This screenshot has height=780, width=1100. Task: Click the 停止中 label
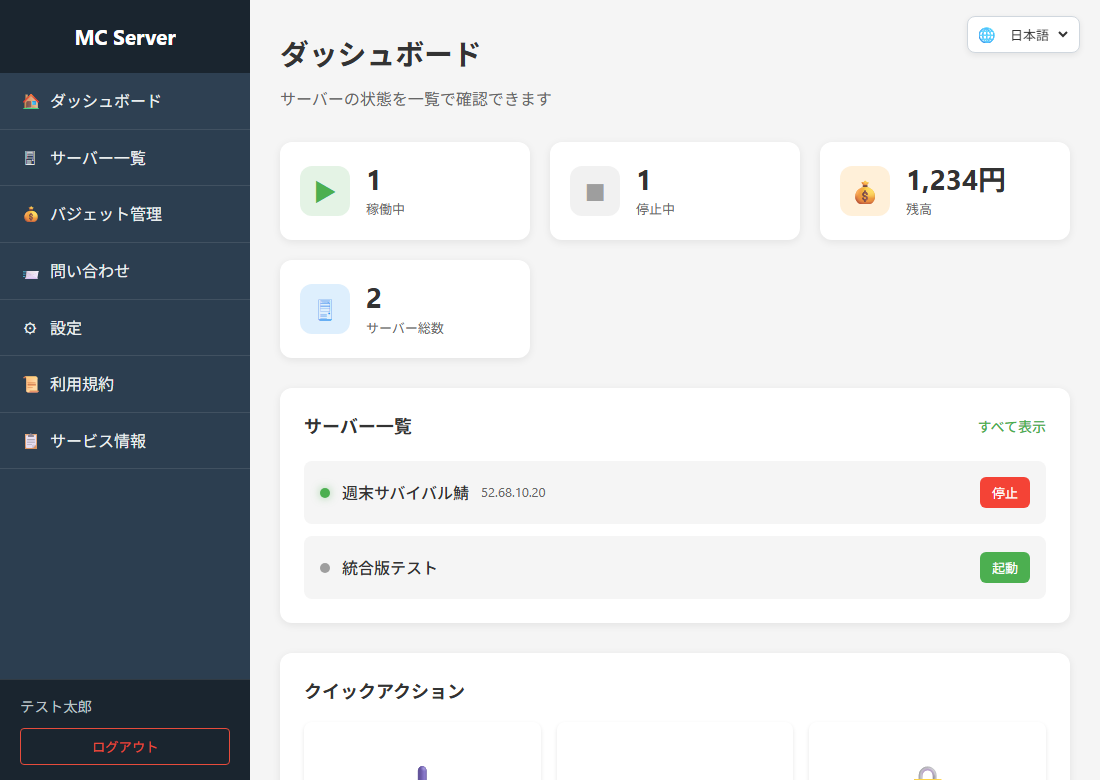pos(655,209)
